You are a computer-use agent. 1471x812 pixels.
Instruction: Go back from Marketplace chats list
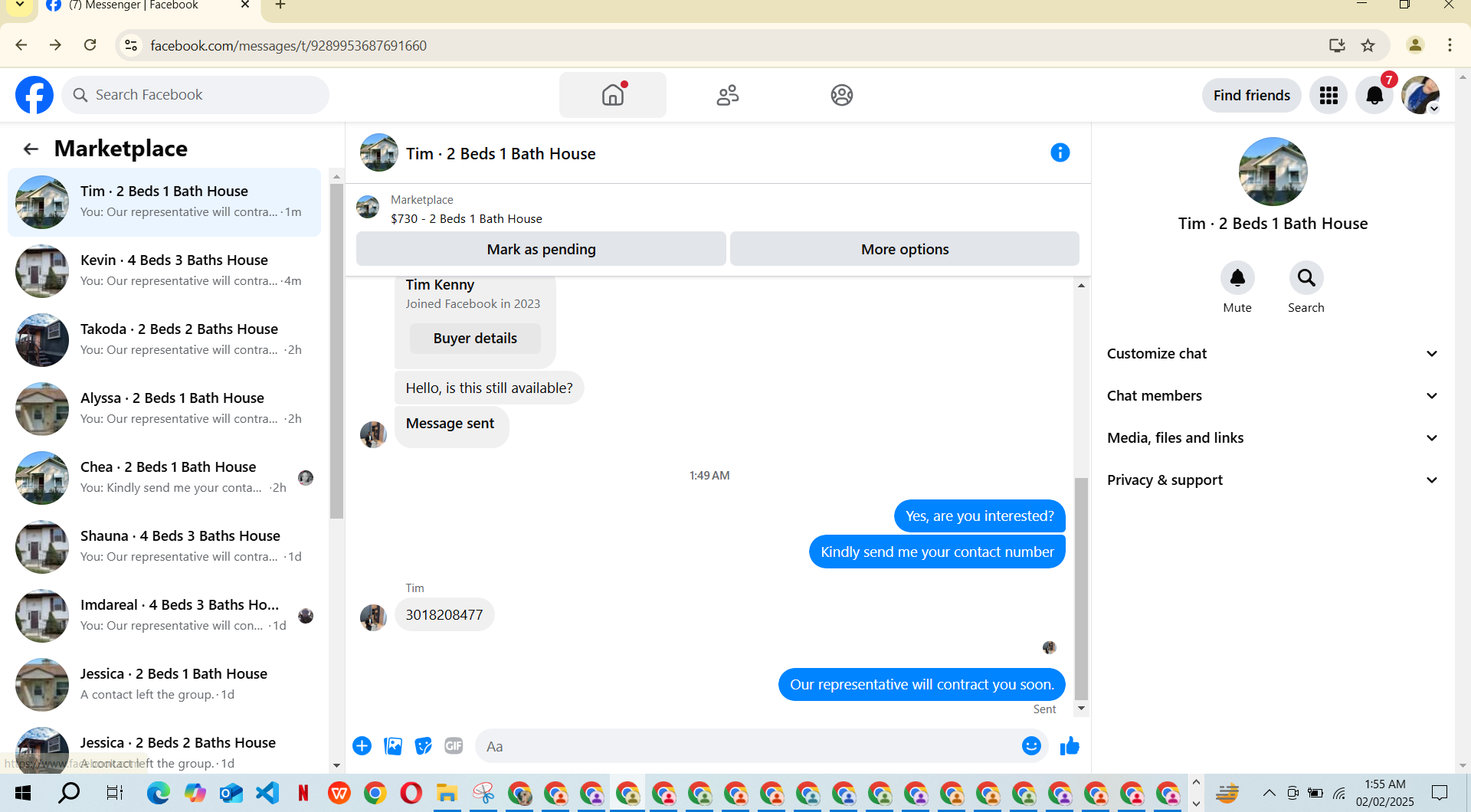coord(31,149)
